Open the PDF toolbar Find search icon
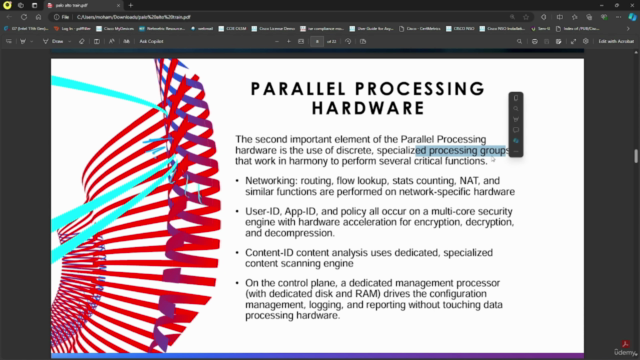The image size is (640, 360). point(519,41)
